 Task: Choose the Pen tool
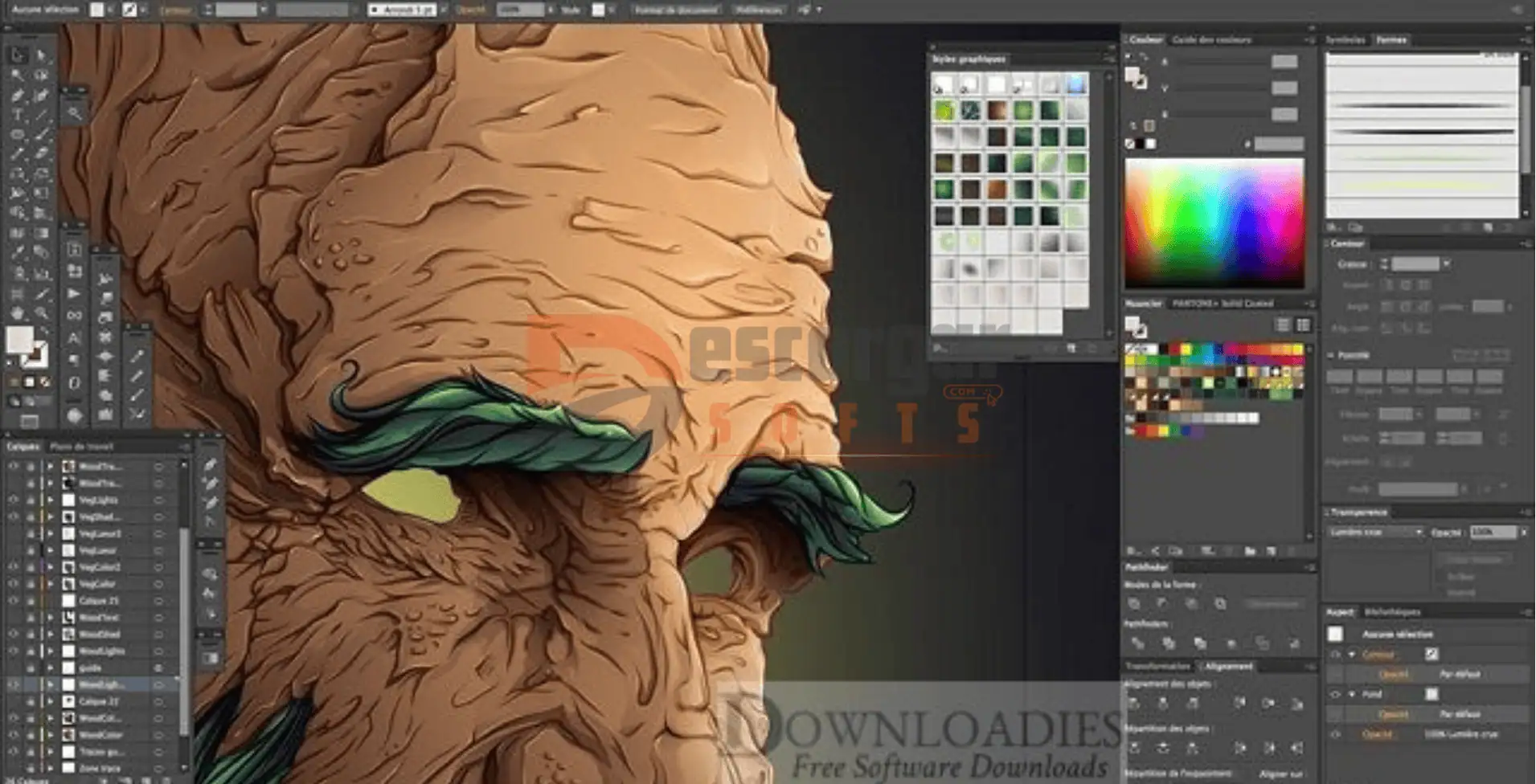[x=18, y=96]
